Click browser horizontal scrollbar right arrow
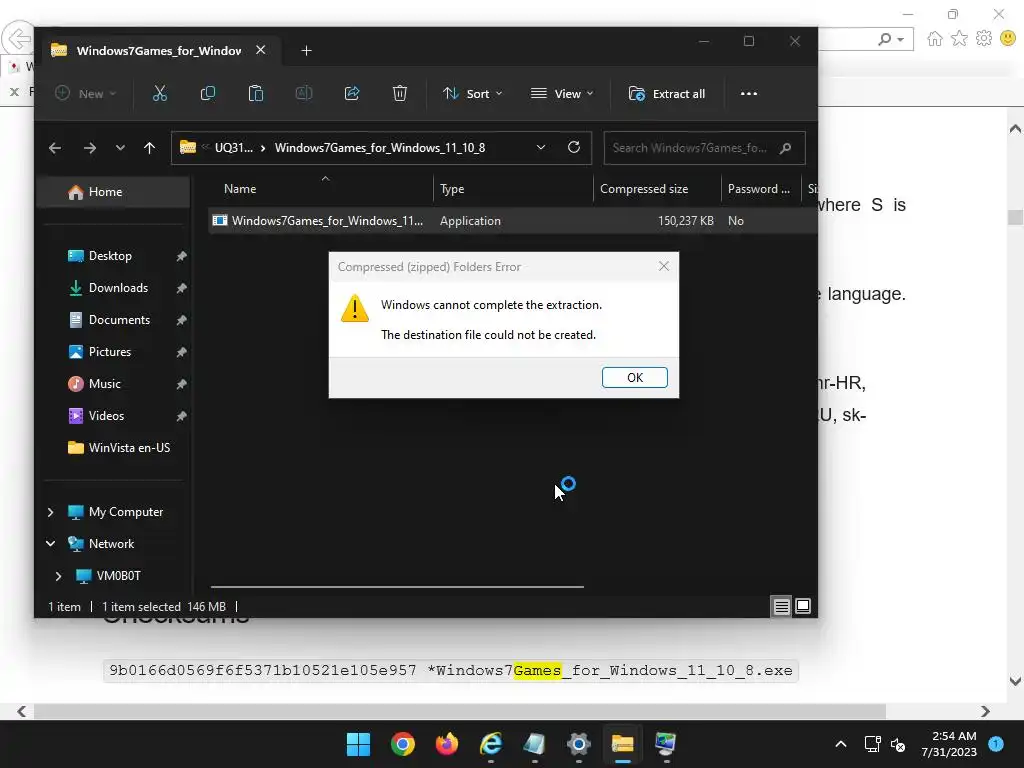This screenshot has width=1024, height=768. [985, 711]
